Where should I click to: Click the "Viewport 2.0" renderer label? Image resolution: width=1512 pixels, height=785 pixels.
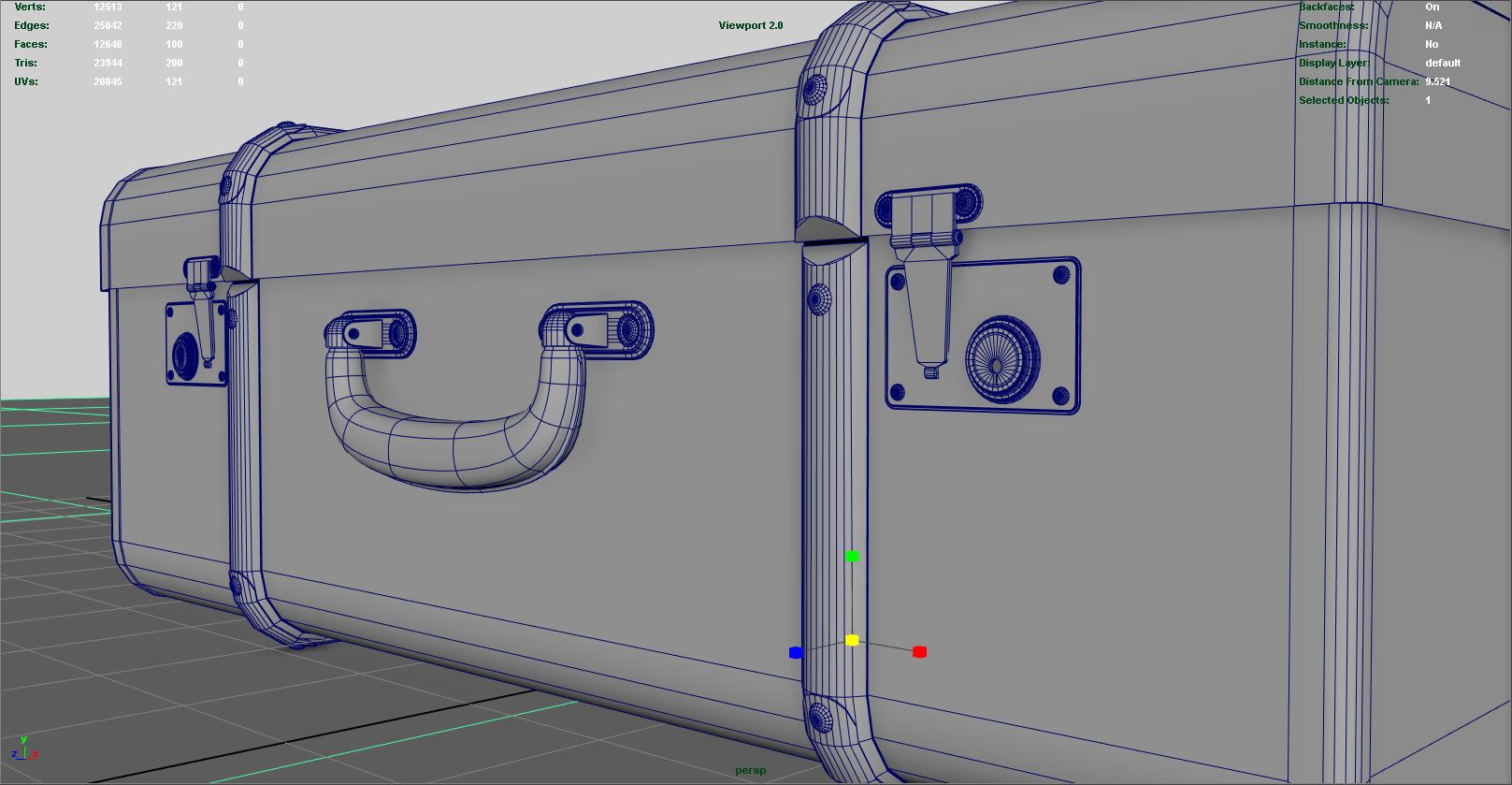click(751, 25)
